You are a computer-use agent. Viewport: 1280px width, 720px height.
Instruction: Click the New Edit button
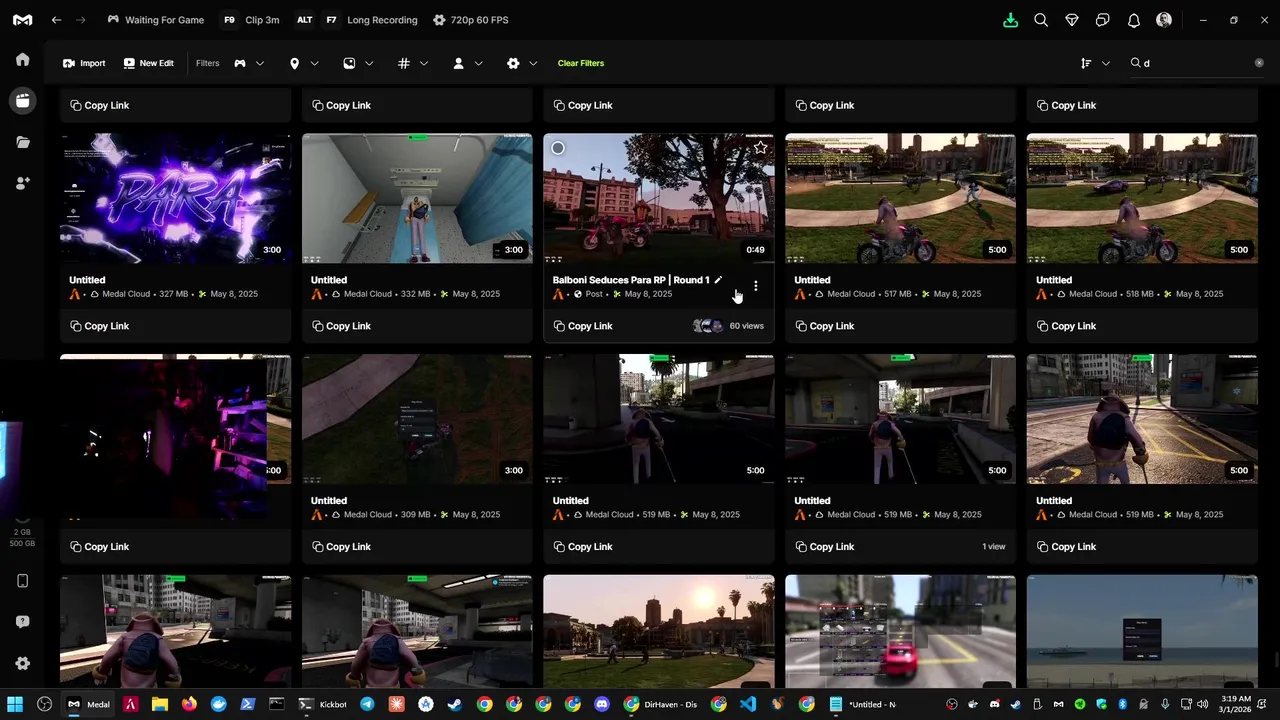tap(148, 63)
